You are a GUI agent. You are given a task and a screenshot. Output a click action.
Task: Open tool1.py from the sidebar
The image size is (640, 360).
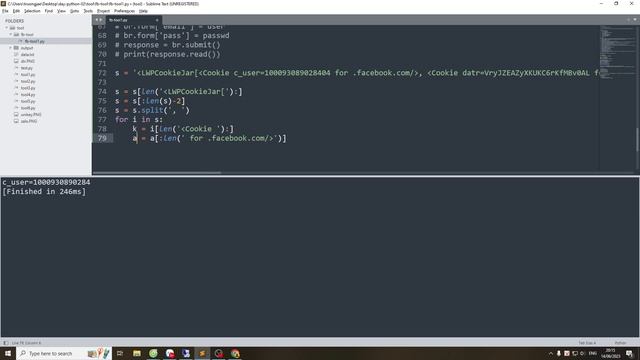click(28, 75)
